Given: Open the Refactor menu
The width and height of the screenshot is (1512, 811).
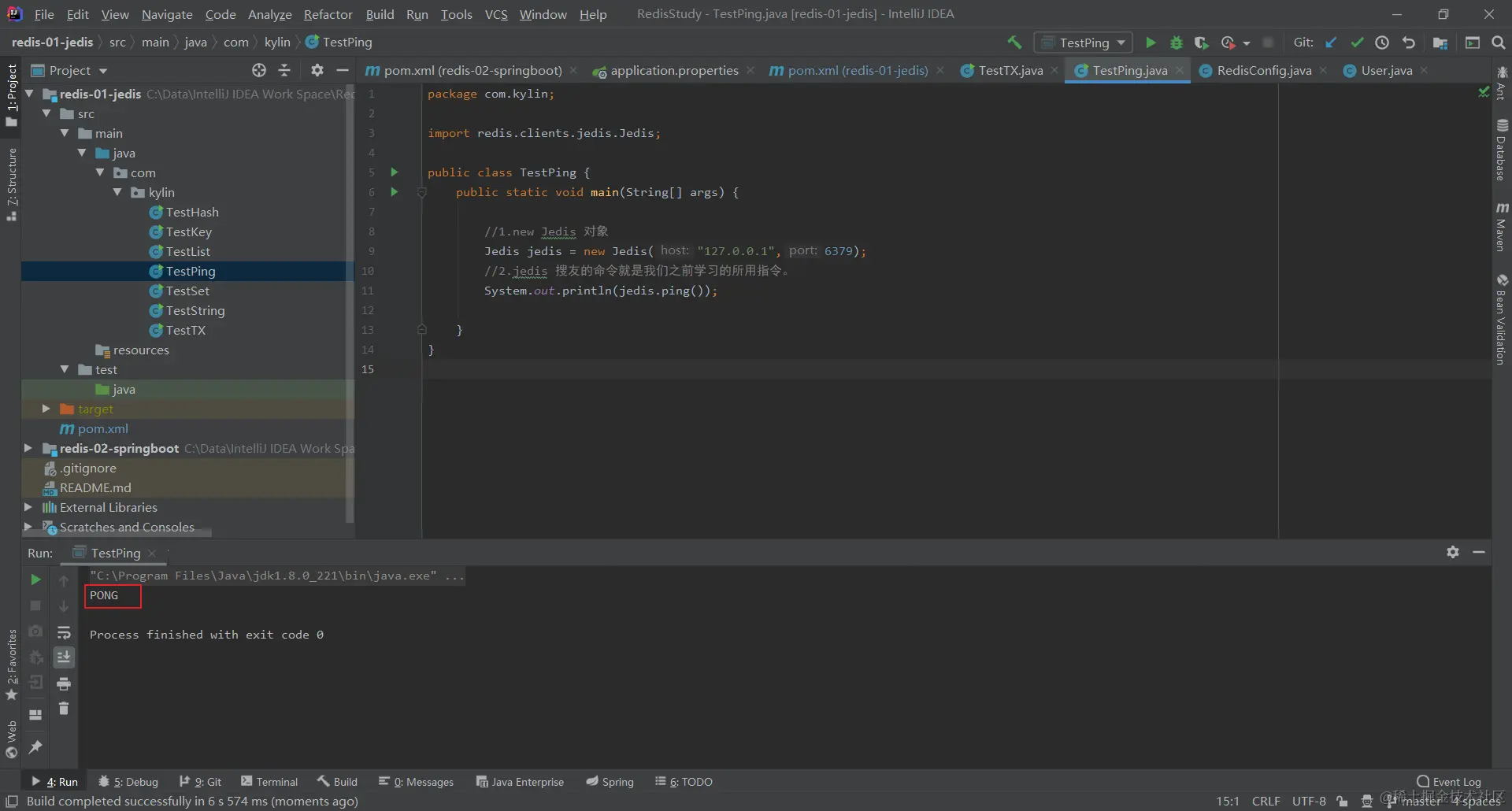Looking at the screenshot, I should point(328,14).
